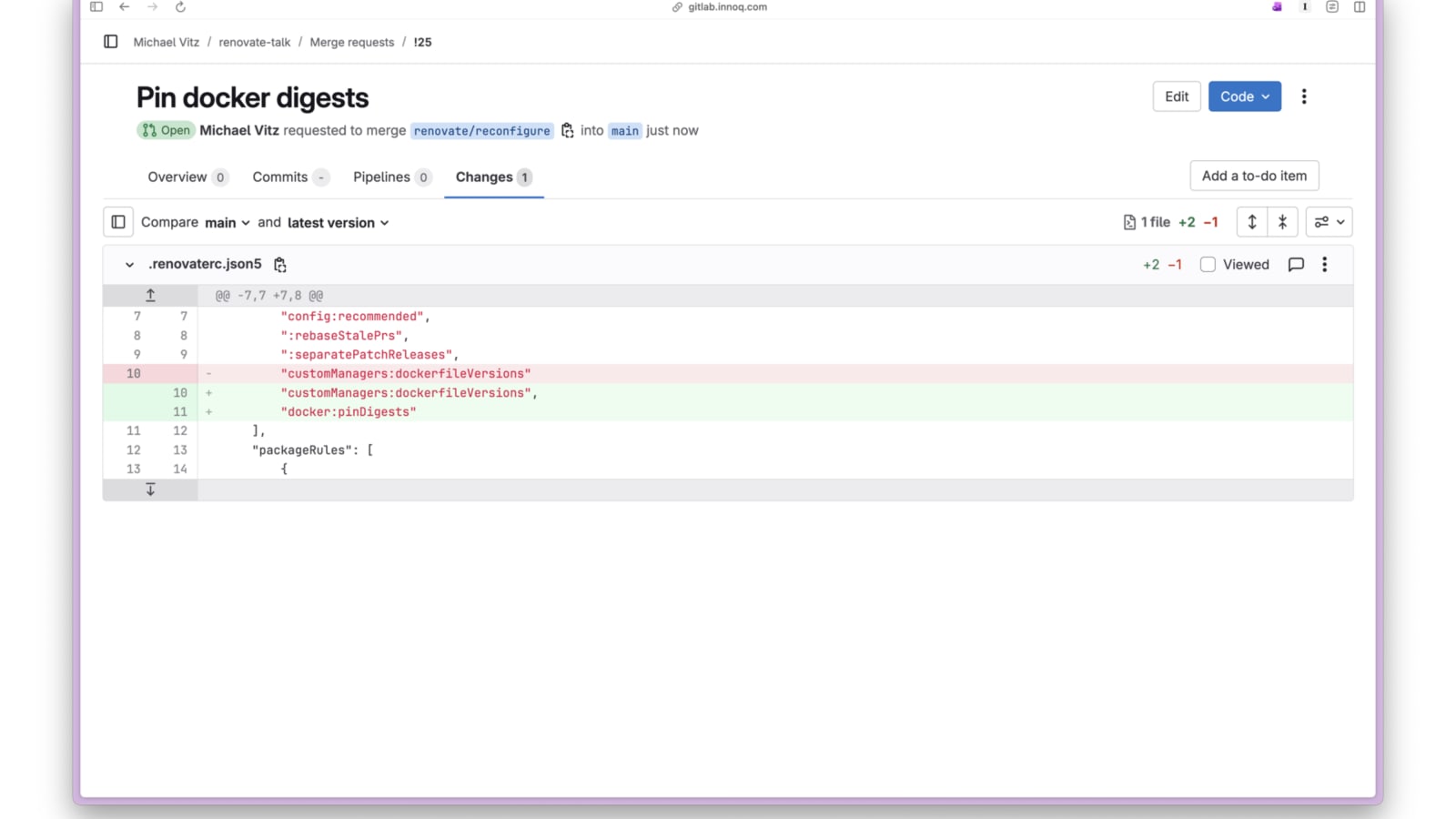Expand diff lines upward above line 7
This screenshot has width=1456, height=819.
(150, 296)
